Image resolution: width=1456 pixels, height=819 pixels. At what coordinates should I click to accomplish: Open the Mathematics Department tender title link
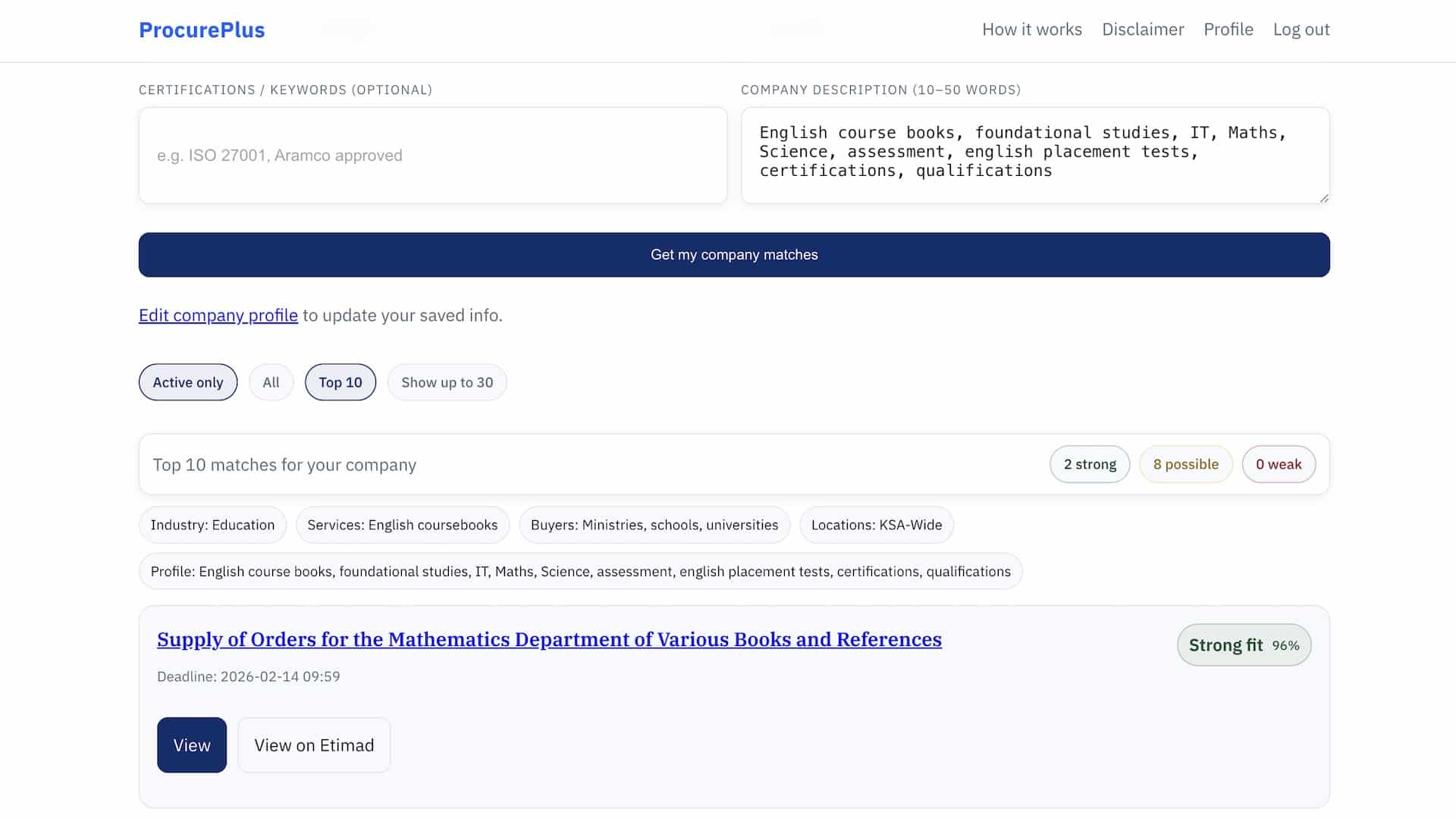click(x=549, y=639)
